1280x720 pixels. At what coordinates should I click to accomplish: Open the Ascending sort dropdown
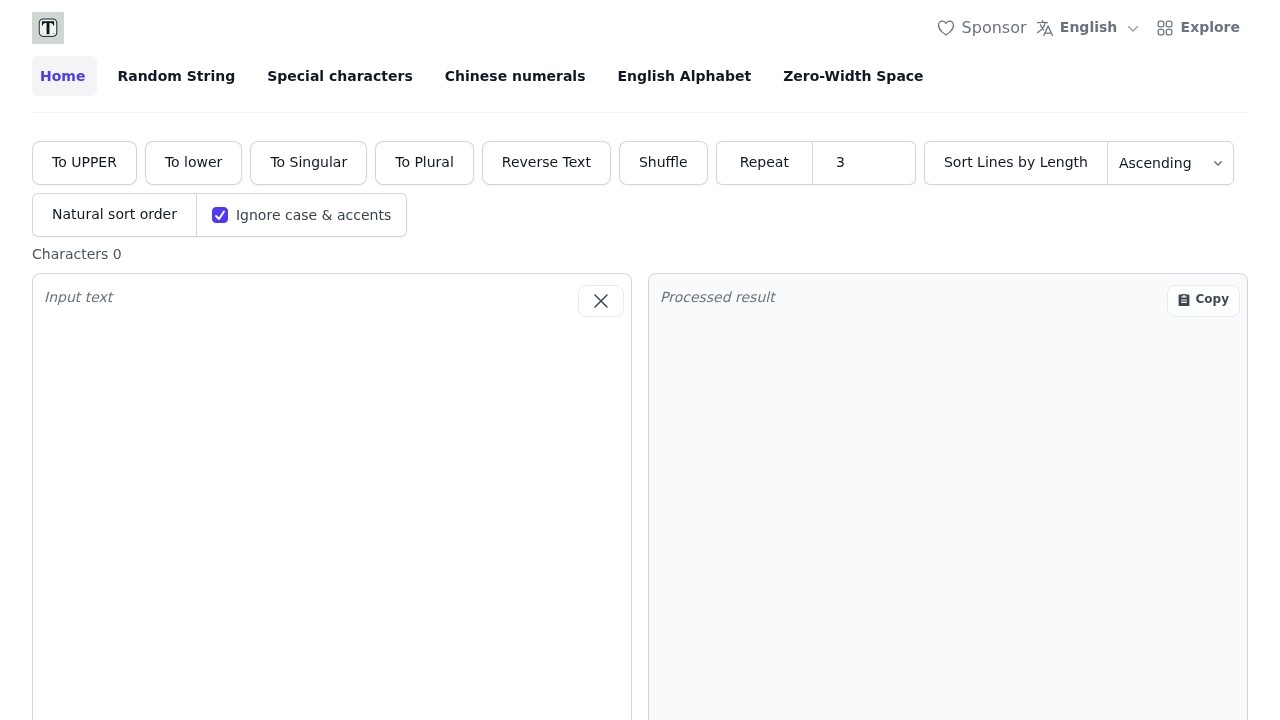(x=1169, y=162)
